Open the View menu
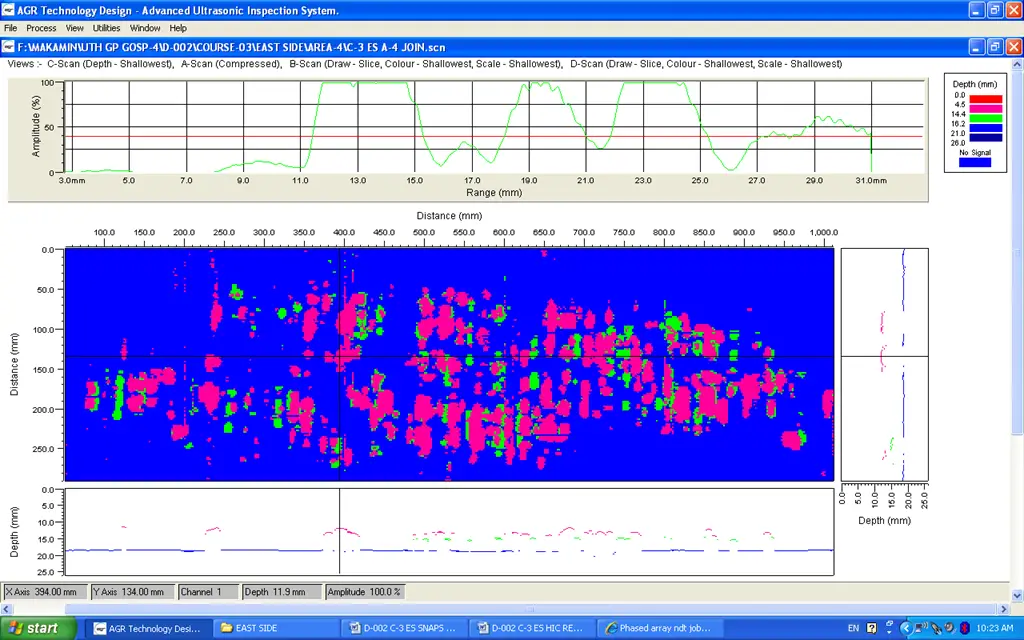Screen dimensions: 1024x640 74,28
